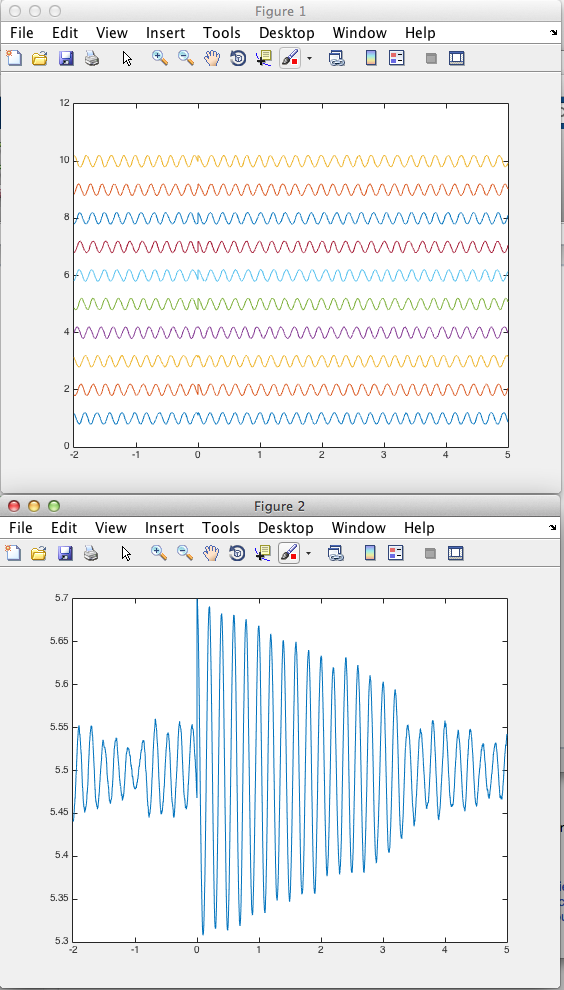
Task: Expand brush color dropdown arrow in Figure 1
Action: pos(309,59)
